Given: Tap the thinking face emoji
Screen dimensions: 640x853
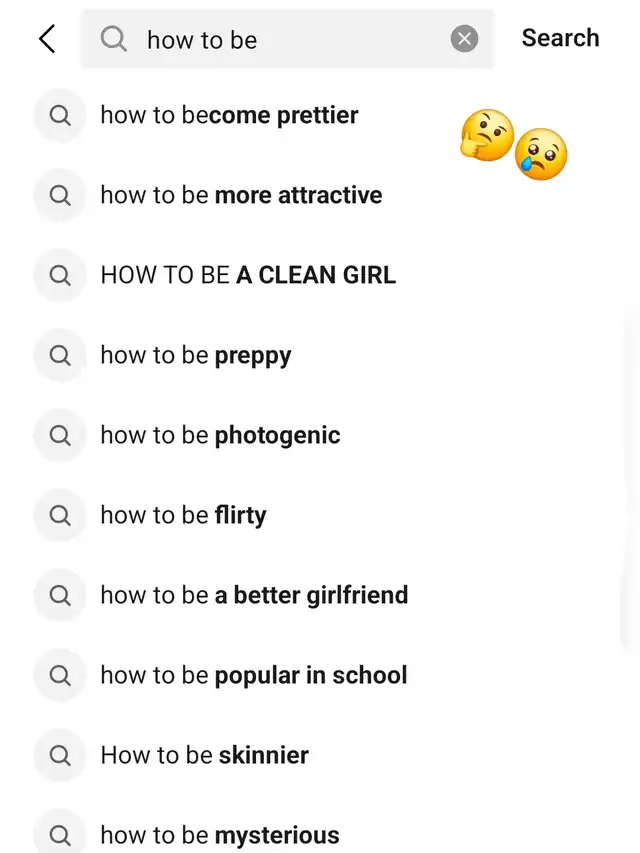Looking at the screenshot, I should (486, 135).
